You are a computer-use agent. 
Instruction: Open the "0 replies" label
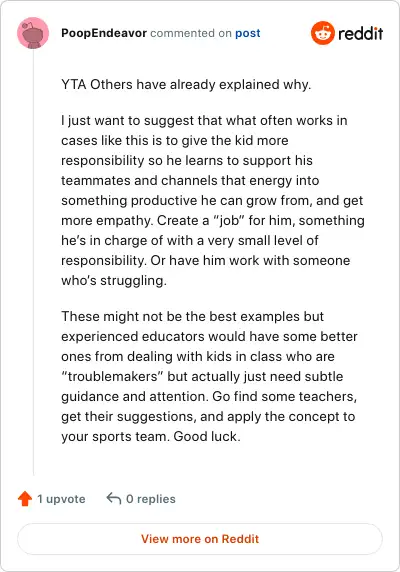151,499
